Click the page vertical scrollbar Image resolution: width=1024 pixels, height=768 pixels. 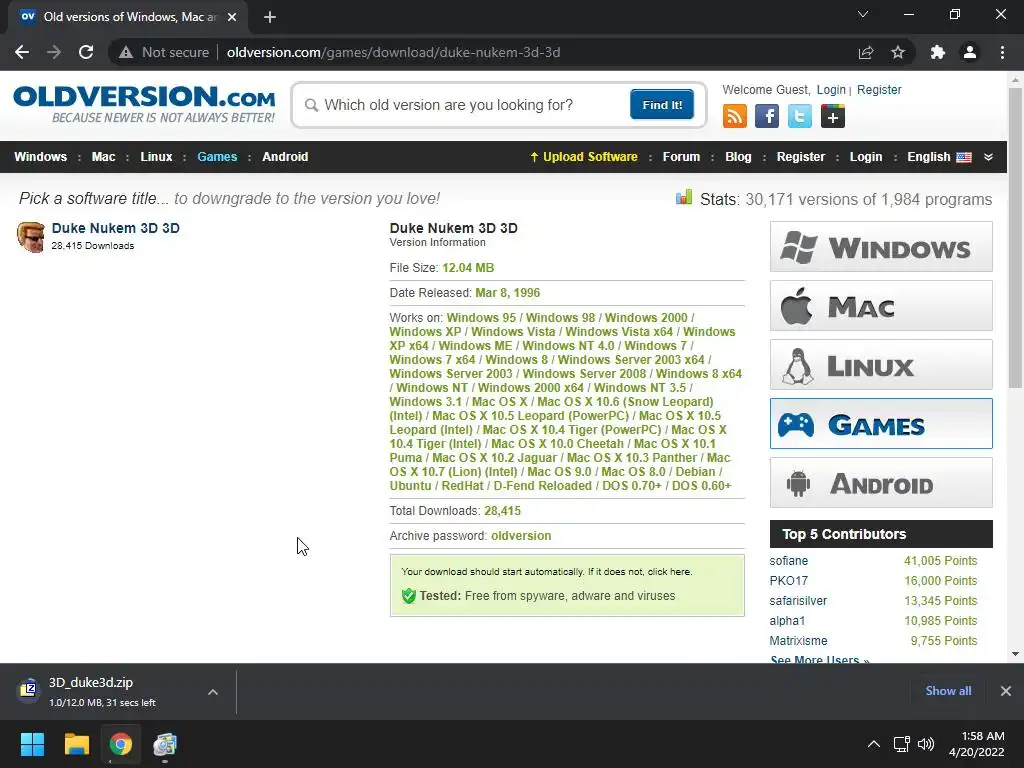1015,237
